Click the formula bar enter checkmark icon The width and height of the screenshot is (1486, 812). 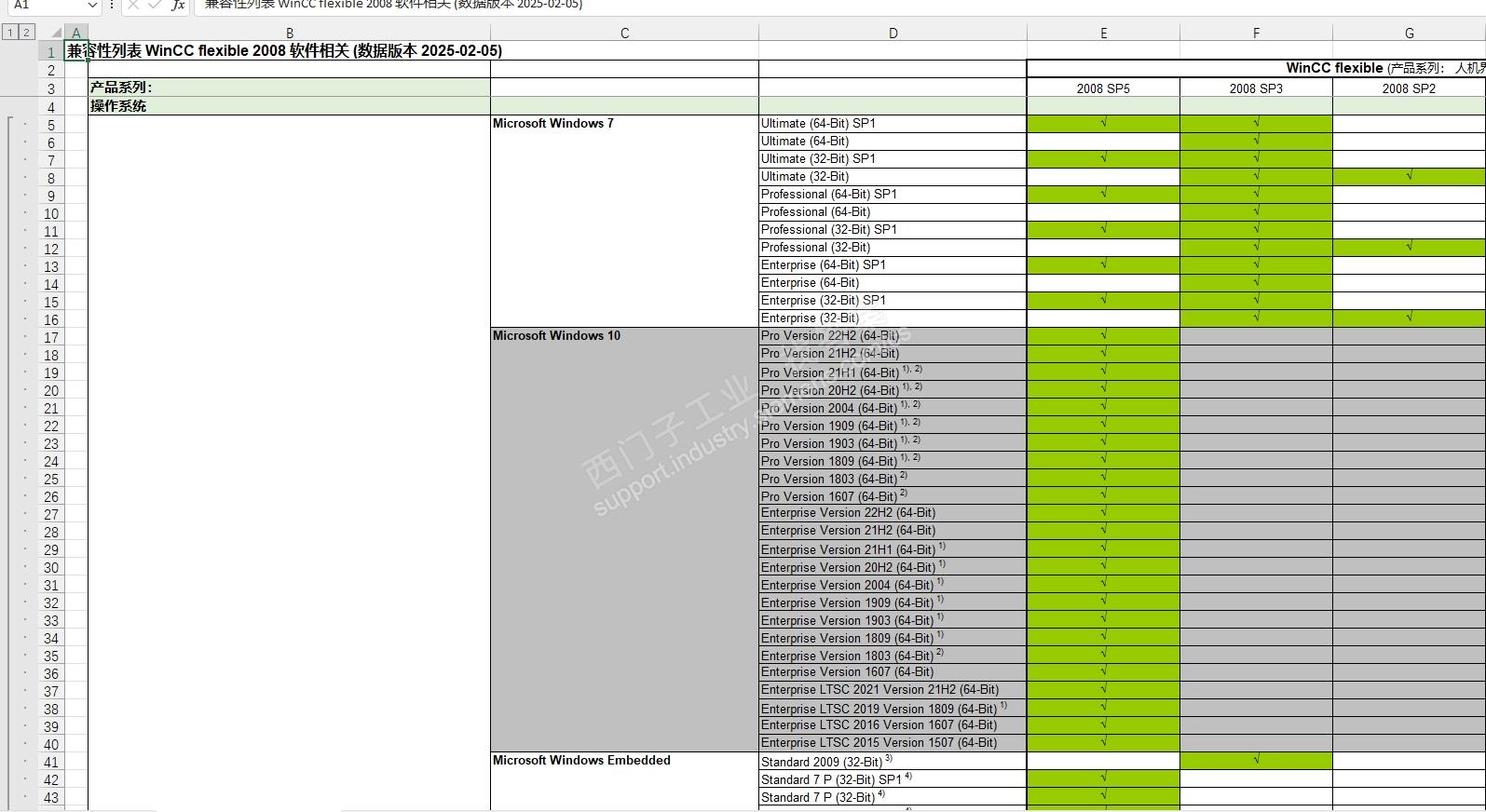pyautogui.click(x=155, y=5)
